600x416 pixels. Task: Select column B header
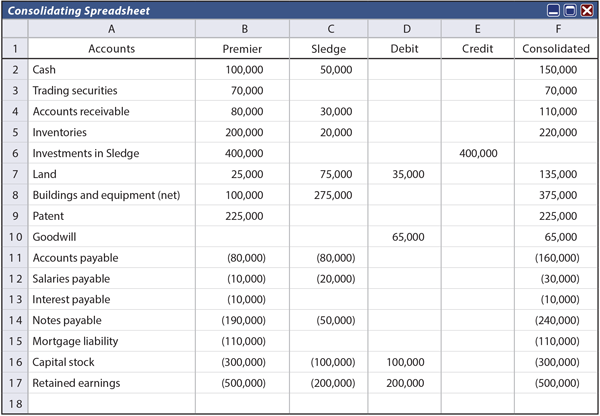243,29
